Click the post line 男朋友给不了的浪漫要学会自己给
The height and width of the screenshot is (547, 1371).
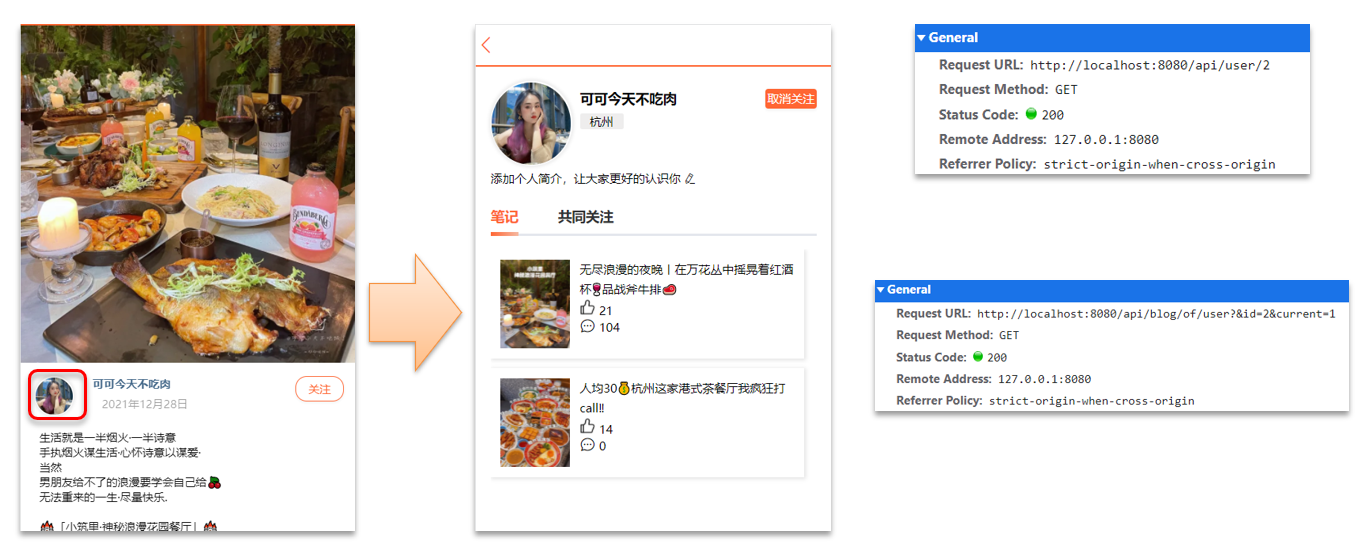(130, 482)
